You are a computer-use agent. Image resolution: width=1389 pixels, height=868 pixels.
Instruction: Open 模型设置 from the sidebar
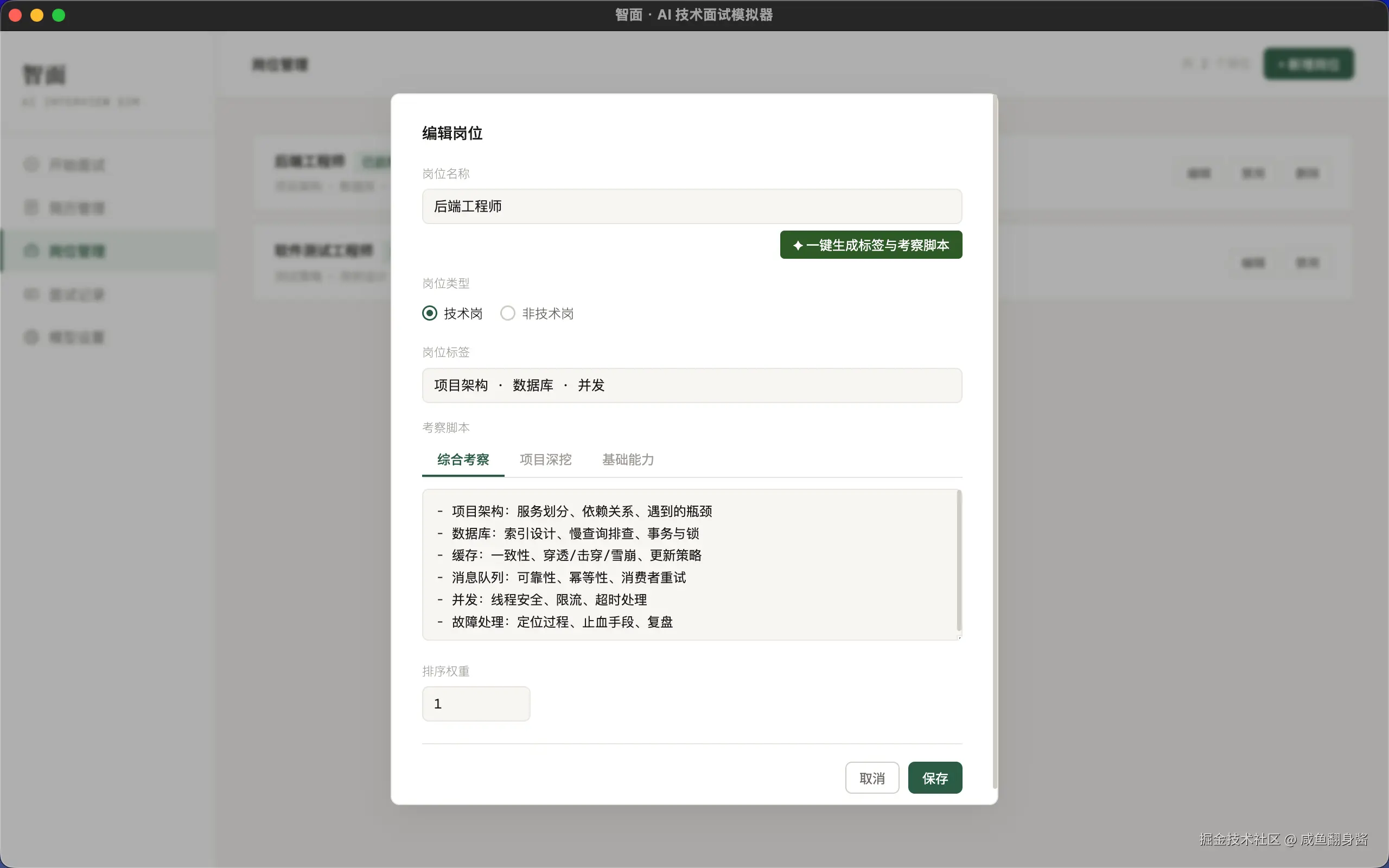pyautogui.click(x=78, y=337)
